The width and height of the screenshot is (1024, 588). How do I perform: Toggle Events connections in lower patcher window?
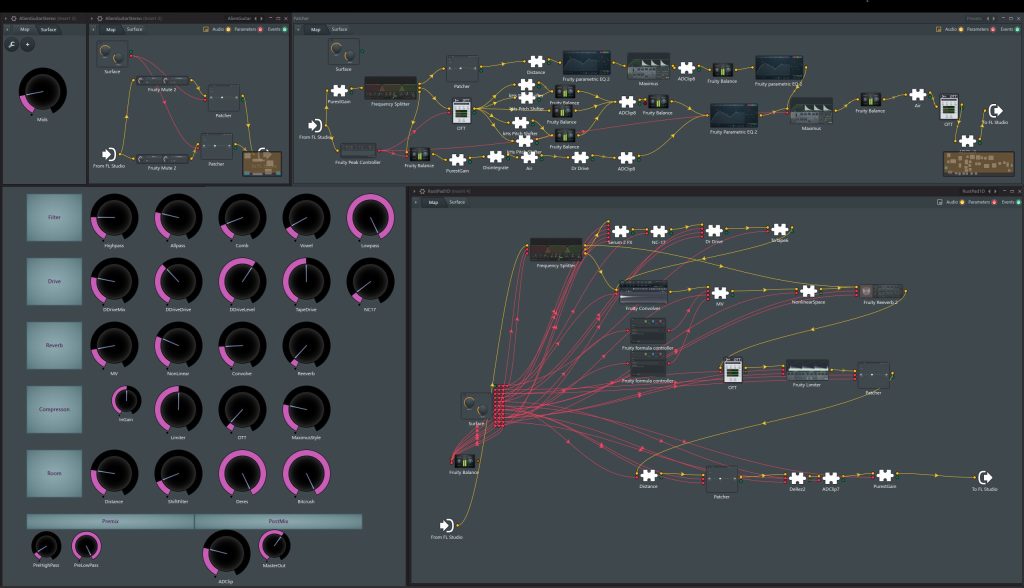[x=1010, y=202]
